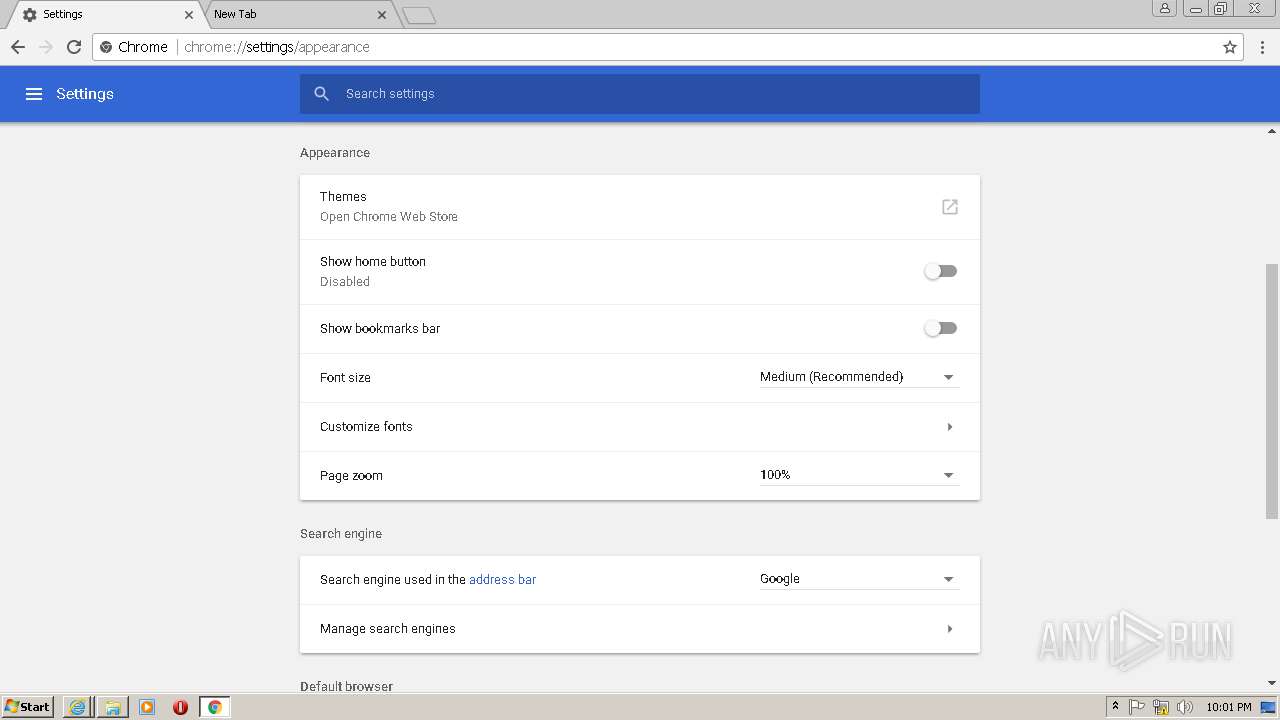Click the vertical scrollbar thumb
1280x720 pixels.
1272,391
